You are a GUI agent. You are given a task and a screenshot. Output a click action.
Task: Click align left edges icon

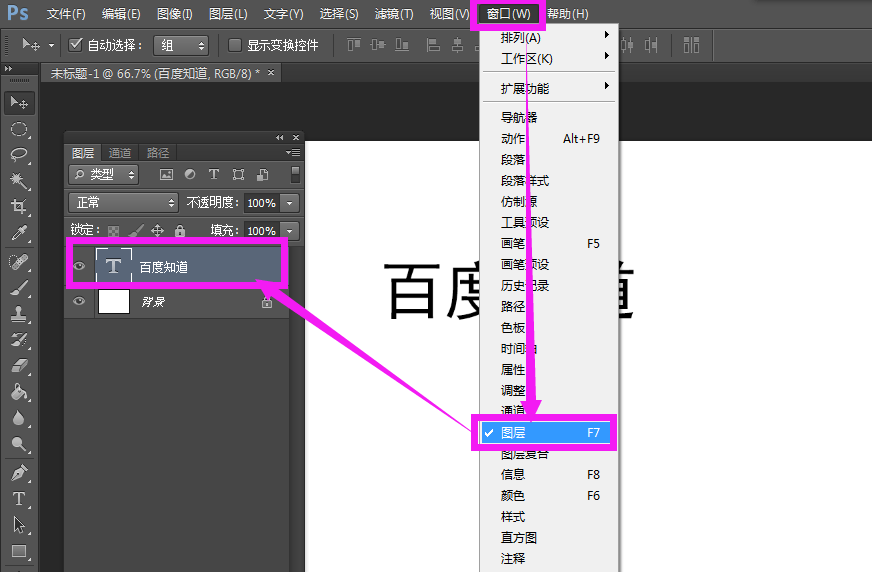(x=433, y=45)
